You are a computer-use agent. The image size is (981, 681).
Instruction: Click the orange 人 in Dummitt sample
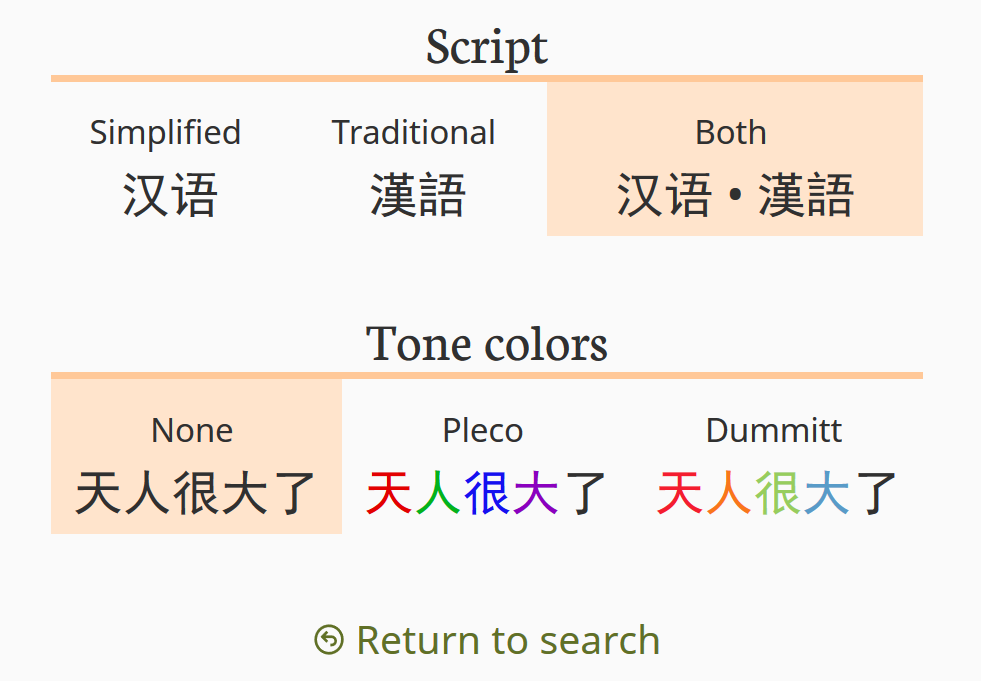coord(728,493)
